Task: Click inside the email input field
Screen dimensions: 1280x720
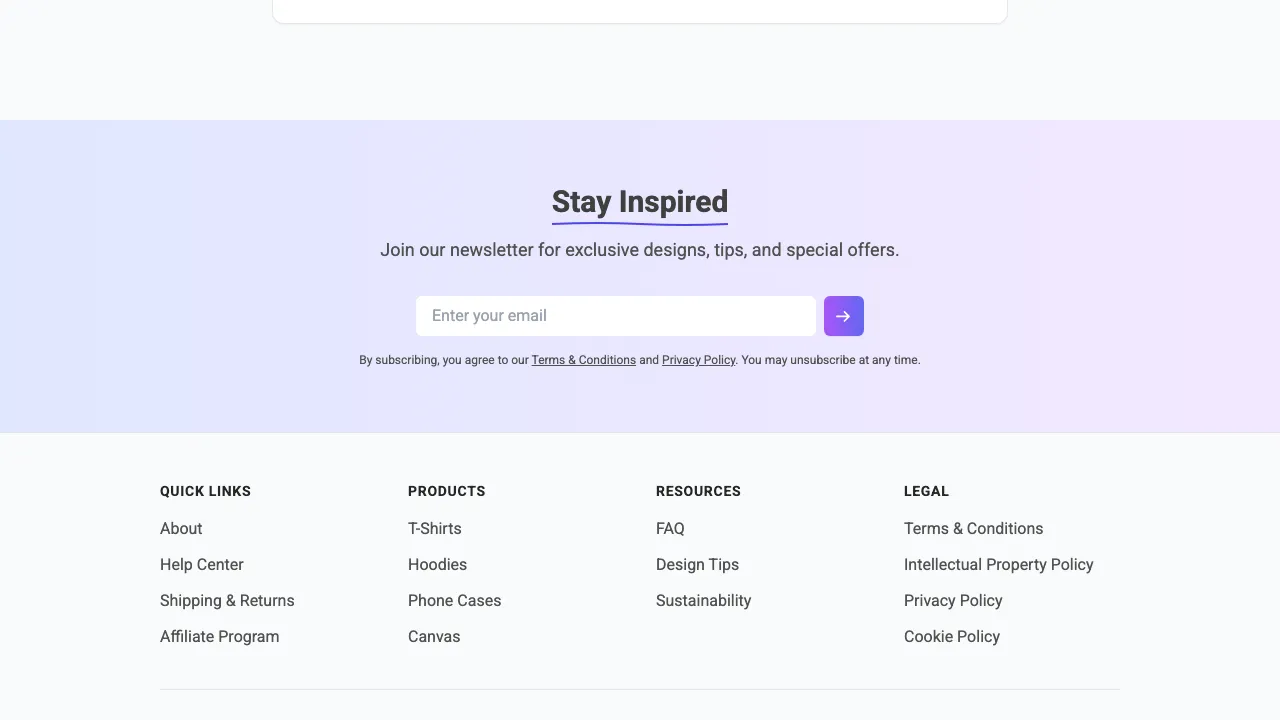Action: click(x=615, y=316)
